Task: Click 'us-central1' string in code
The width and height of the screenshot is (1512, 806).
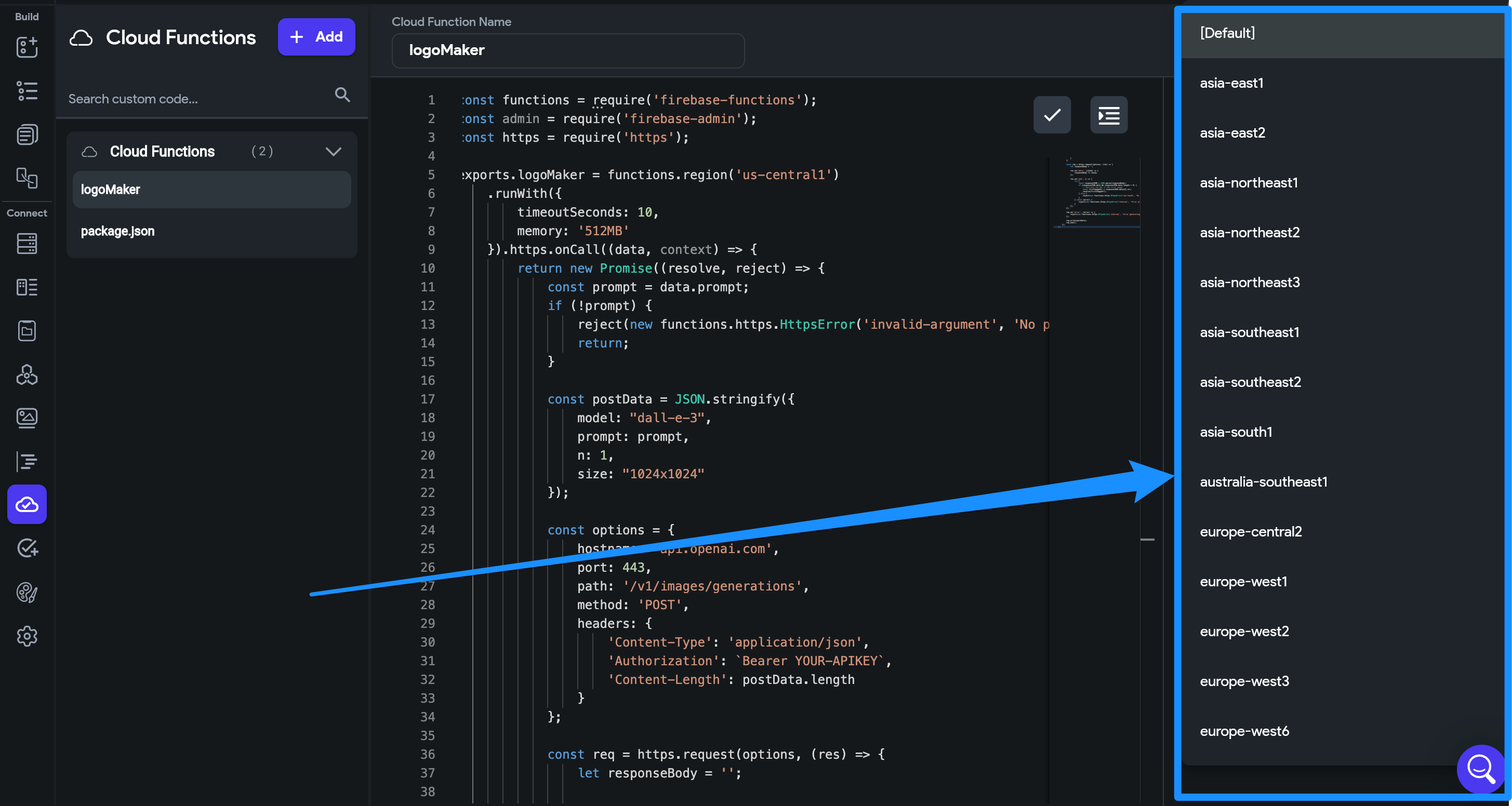Action: [x=784, y=175]
